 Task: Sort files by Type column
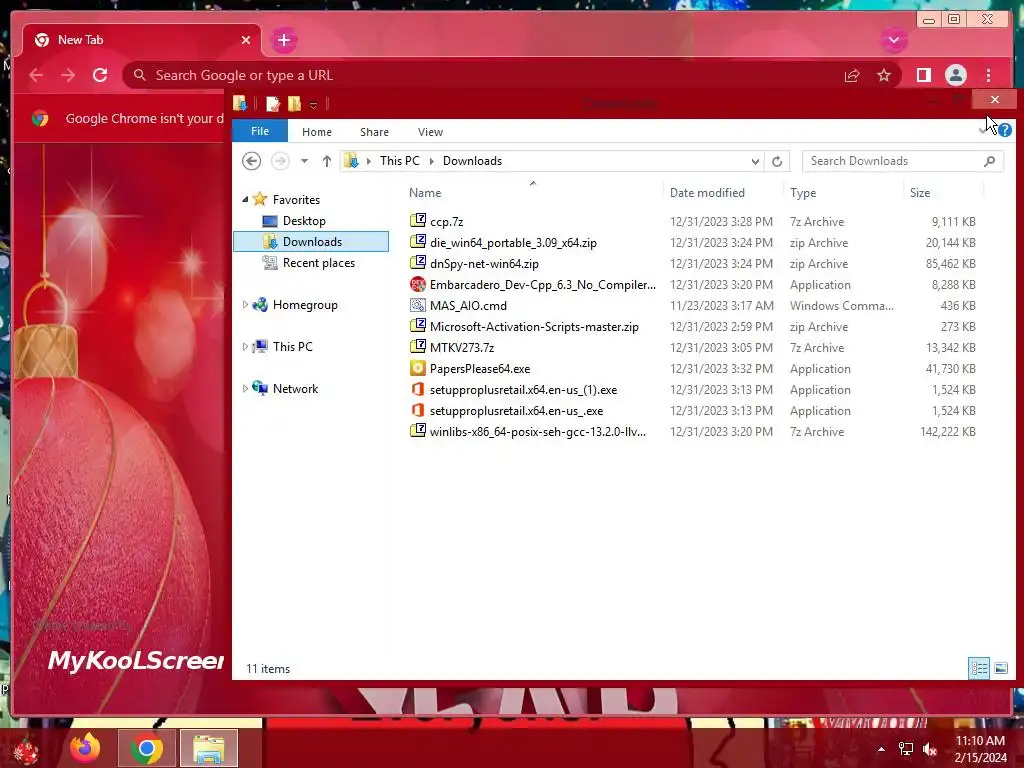coord(803,193)
